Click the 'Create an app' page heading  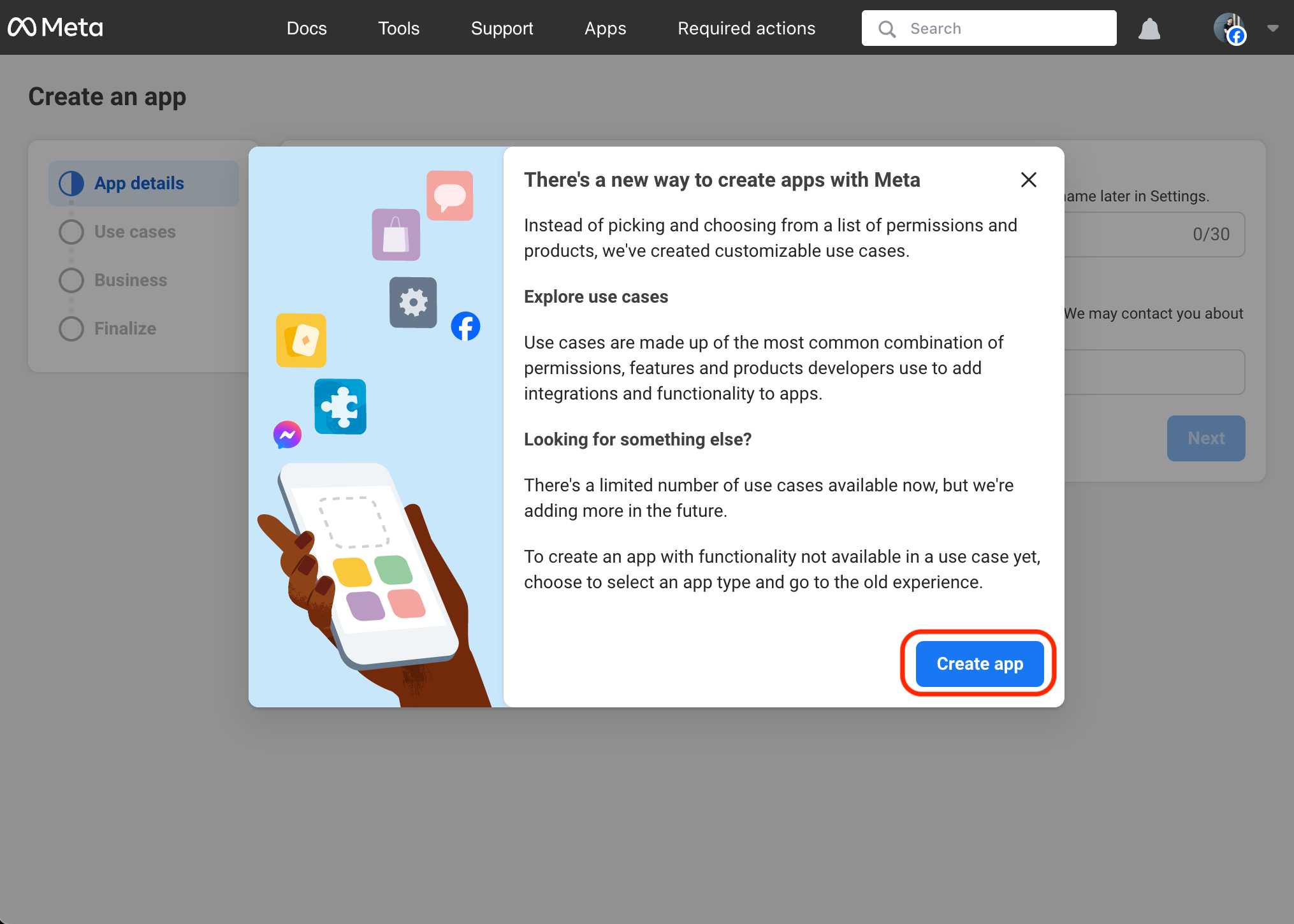tap(107, 97)
